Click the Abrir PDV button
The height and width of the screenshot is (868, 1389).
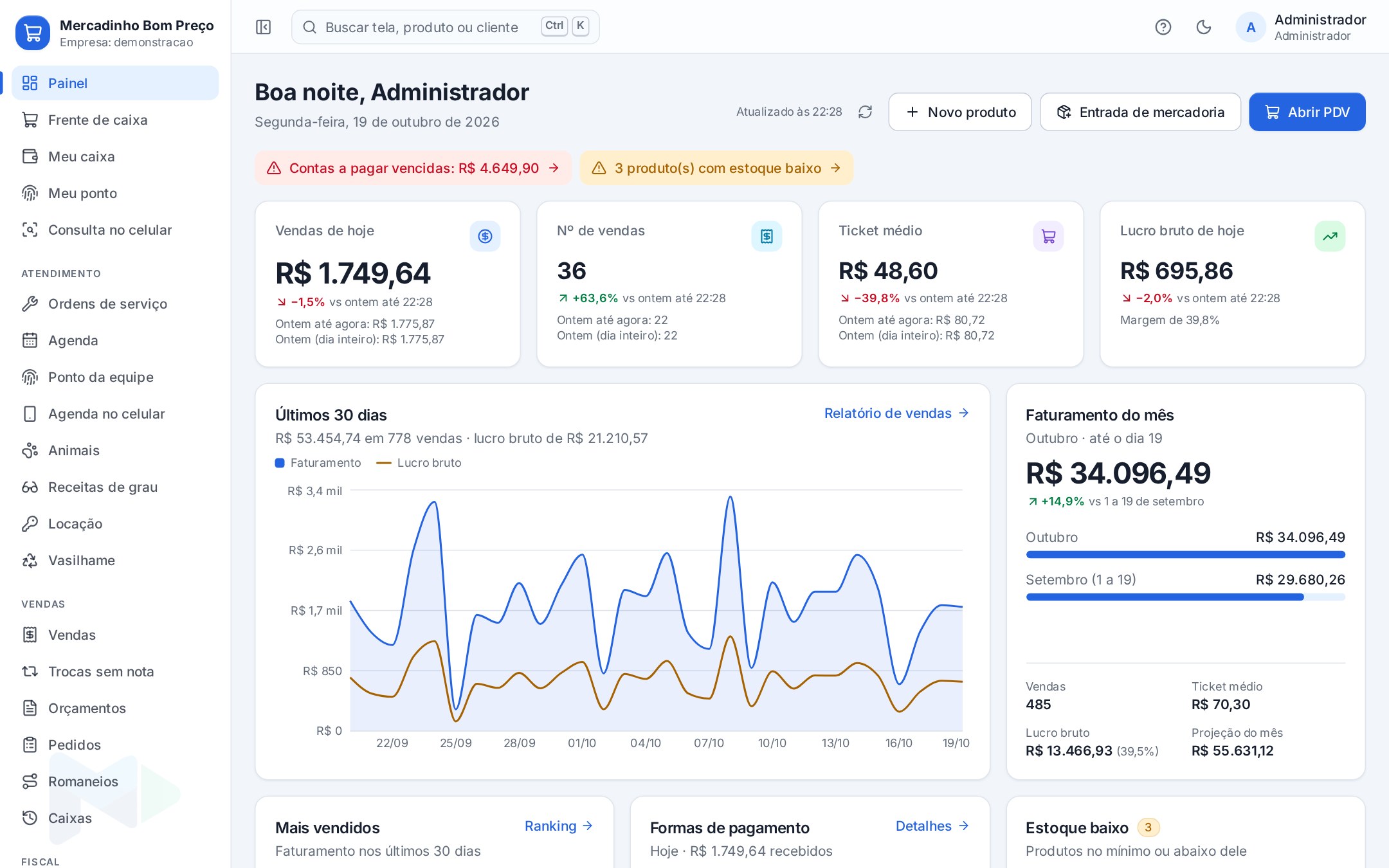pyautogui.click(x=1307, y=112)
